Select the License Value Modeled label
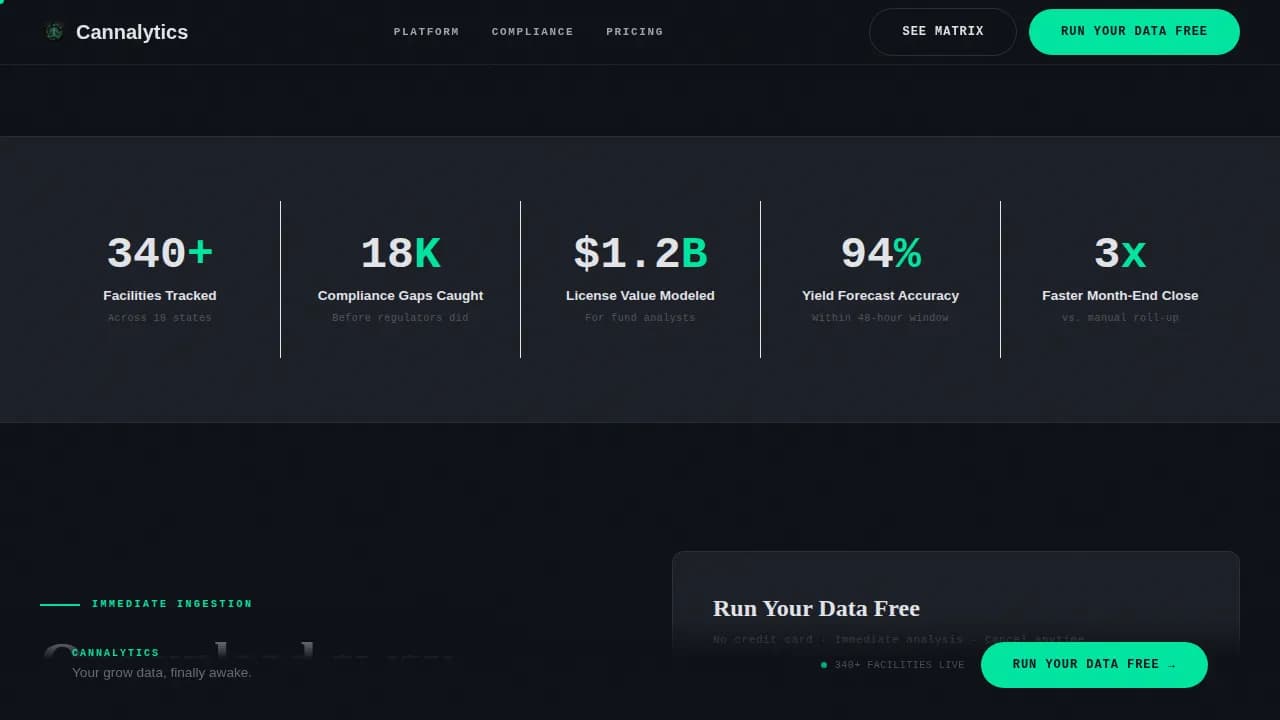1280x720 pixels. (640, 296)
